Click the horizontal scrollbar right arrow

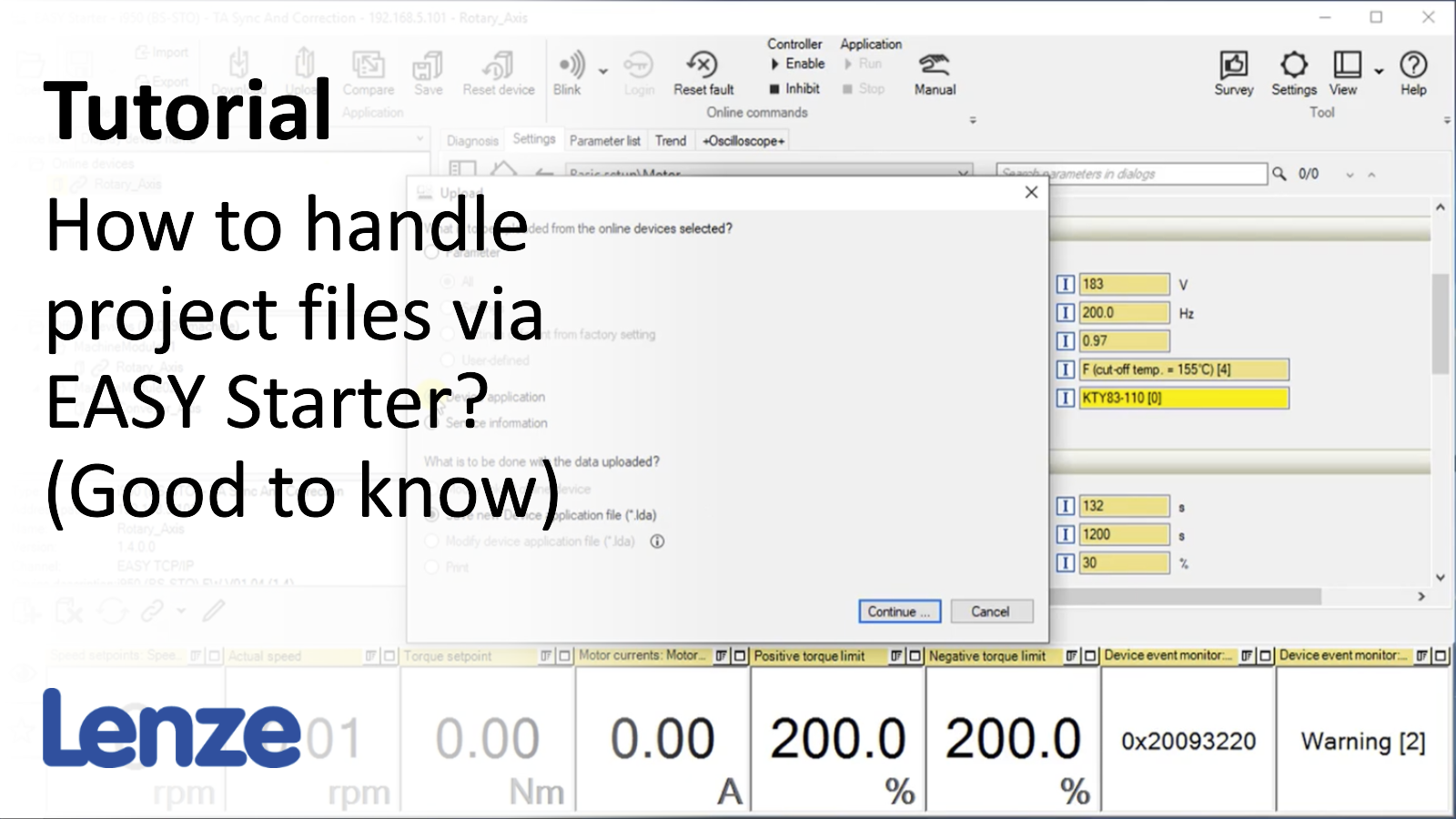(x=1421, y=597)
